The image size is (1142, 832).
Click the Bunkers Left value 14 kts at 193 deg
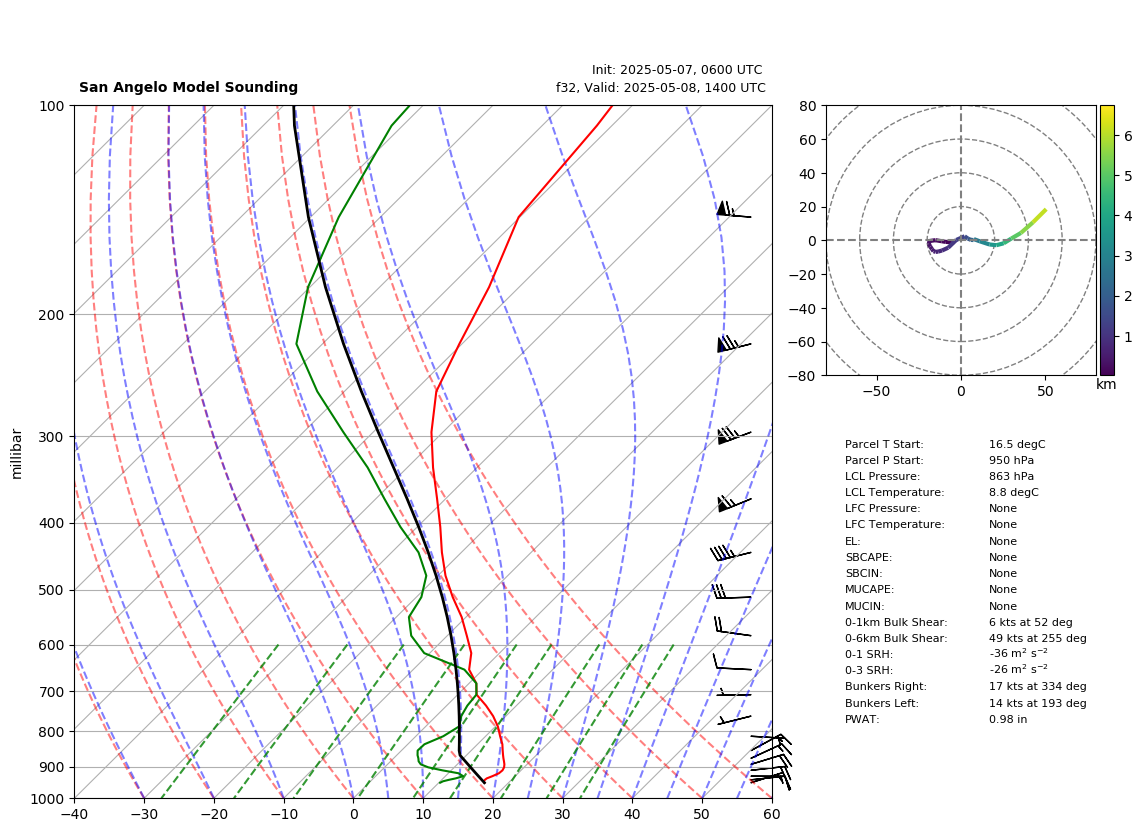tap(1038, 703)
